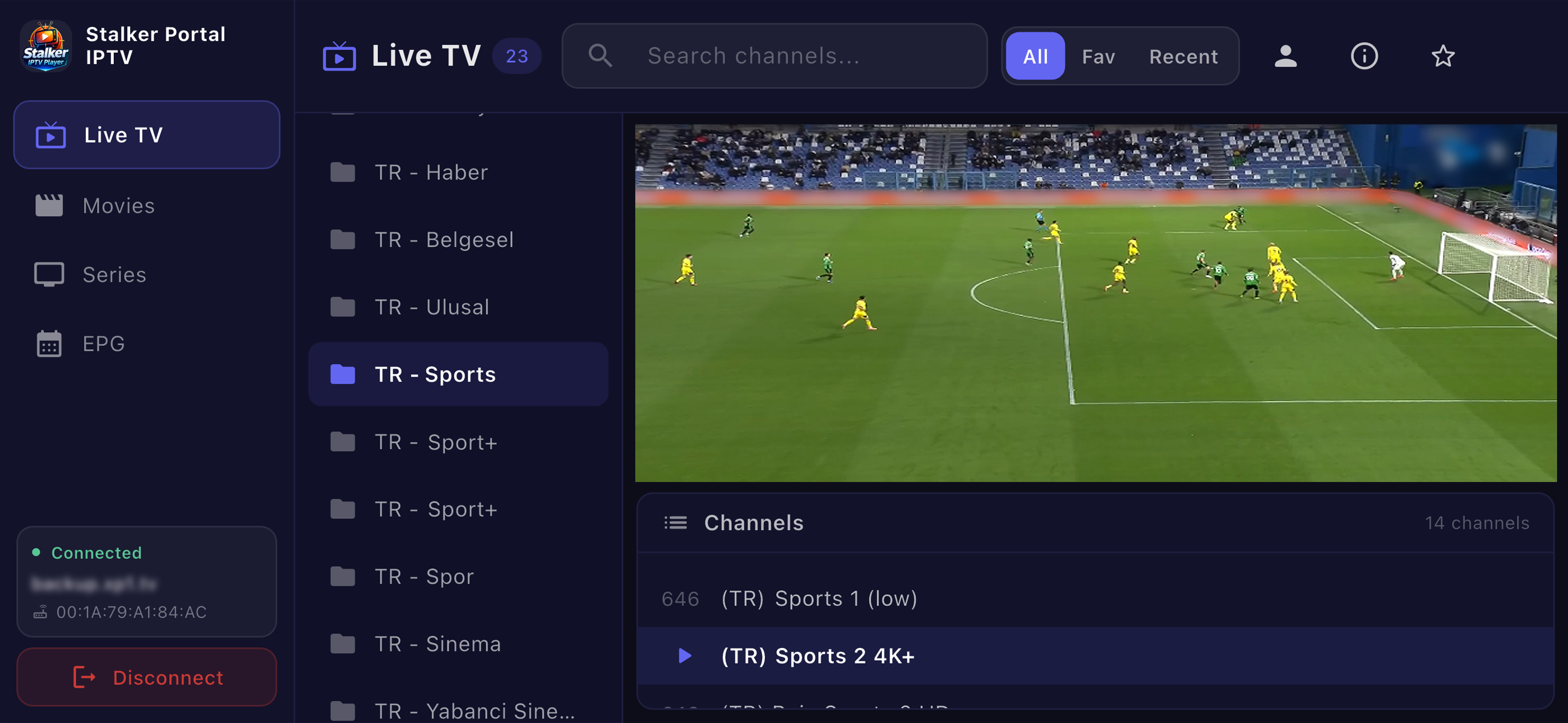Viewport: 1568px width, 723px height.
Task: Click the EPG calendar icon
Action: [49, 343]
